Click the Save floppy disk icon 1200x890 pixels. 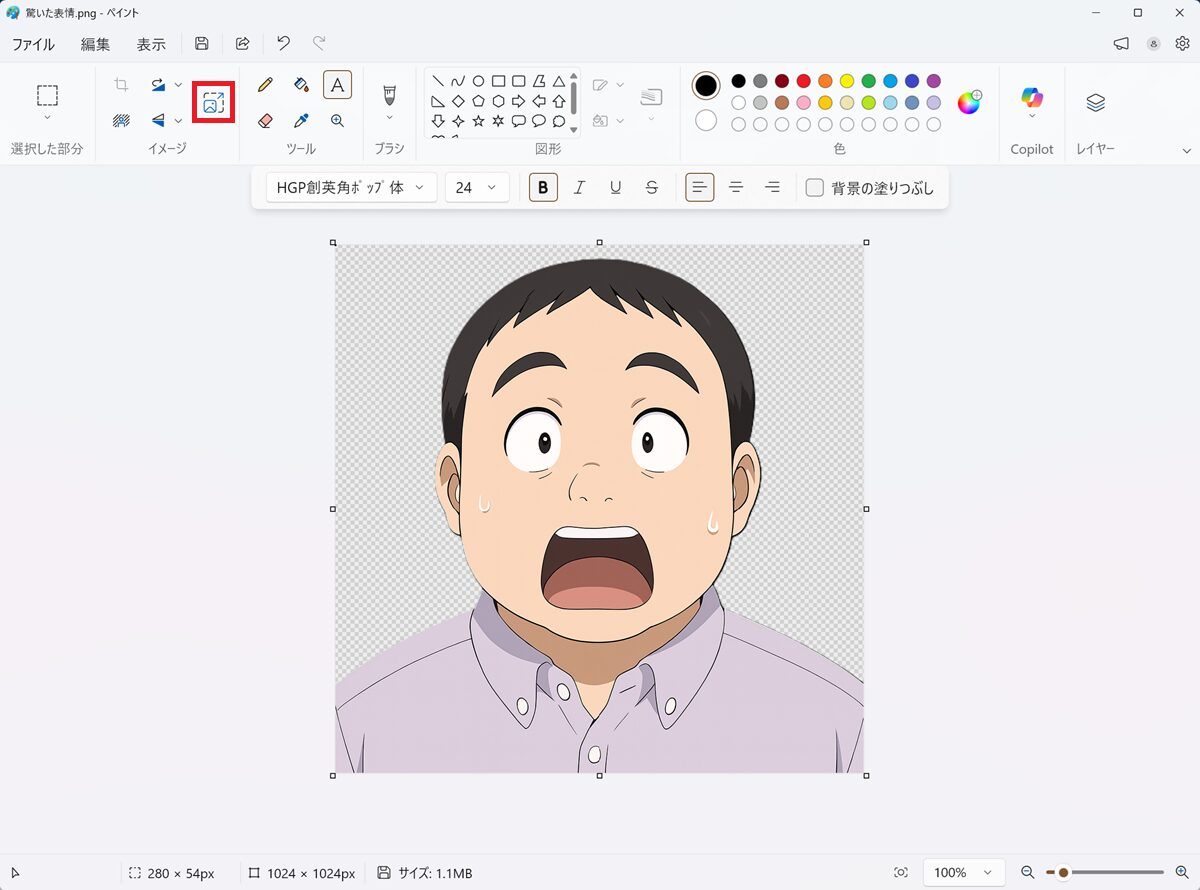202,44
